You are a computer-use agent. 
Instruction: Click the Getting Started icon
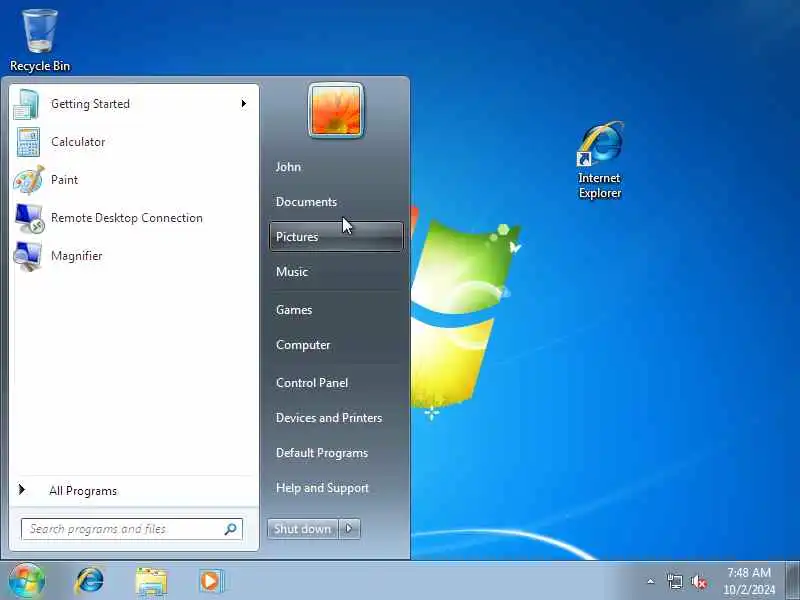[x=27, y=104]
